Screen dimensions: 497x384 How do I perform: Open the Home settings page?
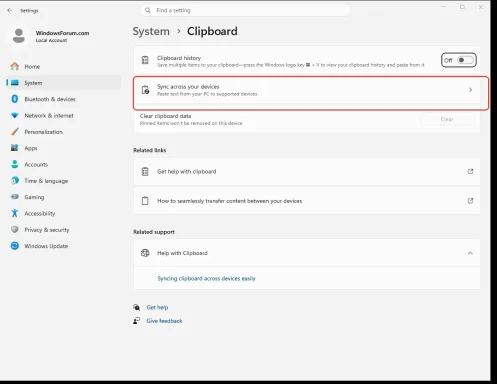[x=63, y=66]
